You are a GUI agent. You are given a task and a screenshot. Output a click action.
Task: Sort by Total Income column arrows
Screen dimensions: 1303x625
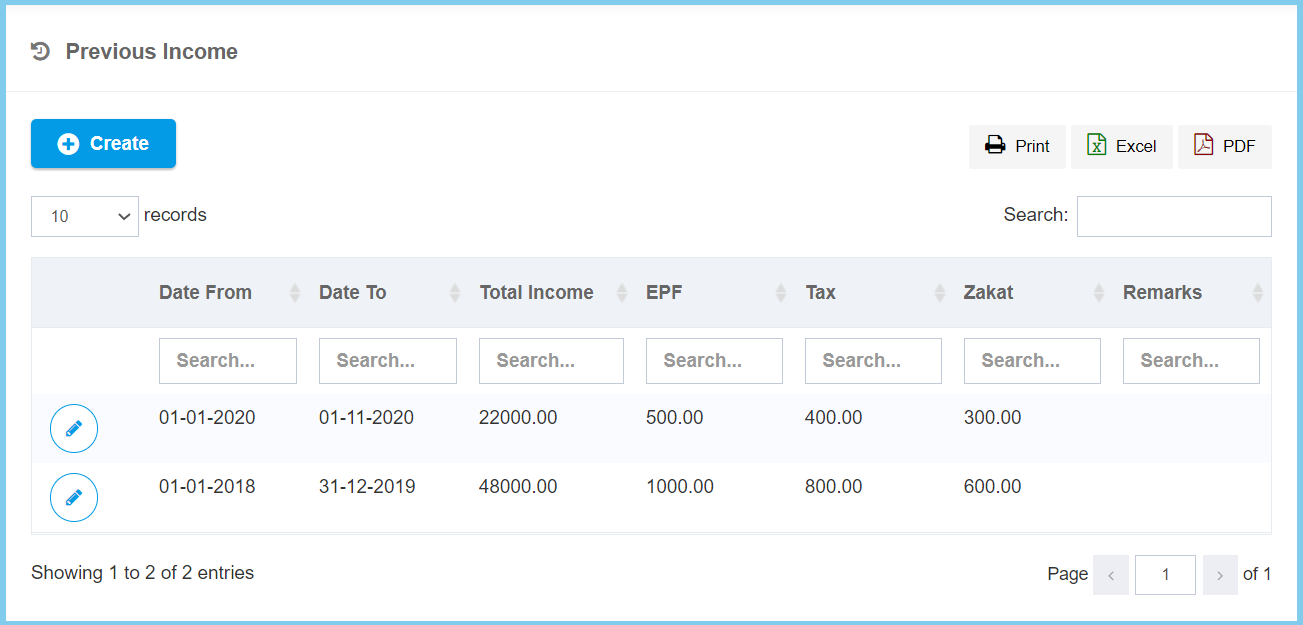point(621,293)
